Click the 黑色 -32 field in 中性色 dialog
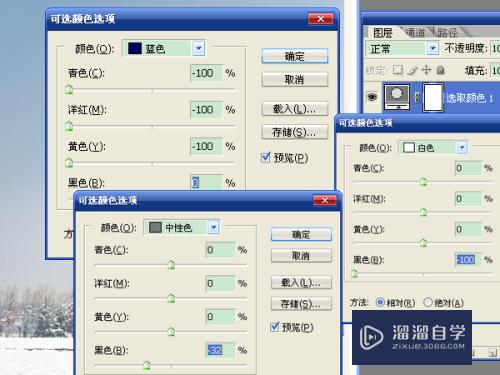500x375 pixels. point(221,350)
